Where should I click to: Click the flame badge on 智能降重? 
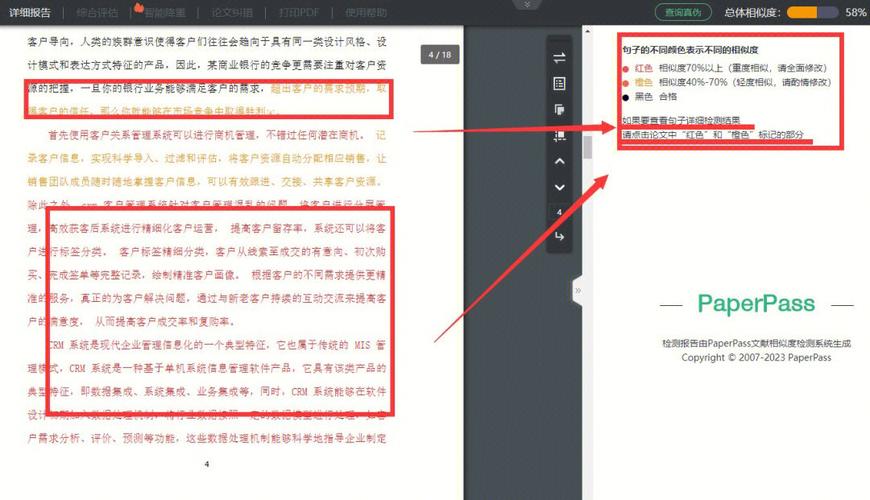(139, 7)
